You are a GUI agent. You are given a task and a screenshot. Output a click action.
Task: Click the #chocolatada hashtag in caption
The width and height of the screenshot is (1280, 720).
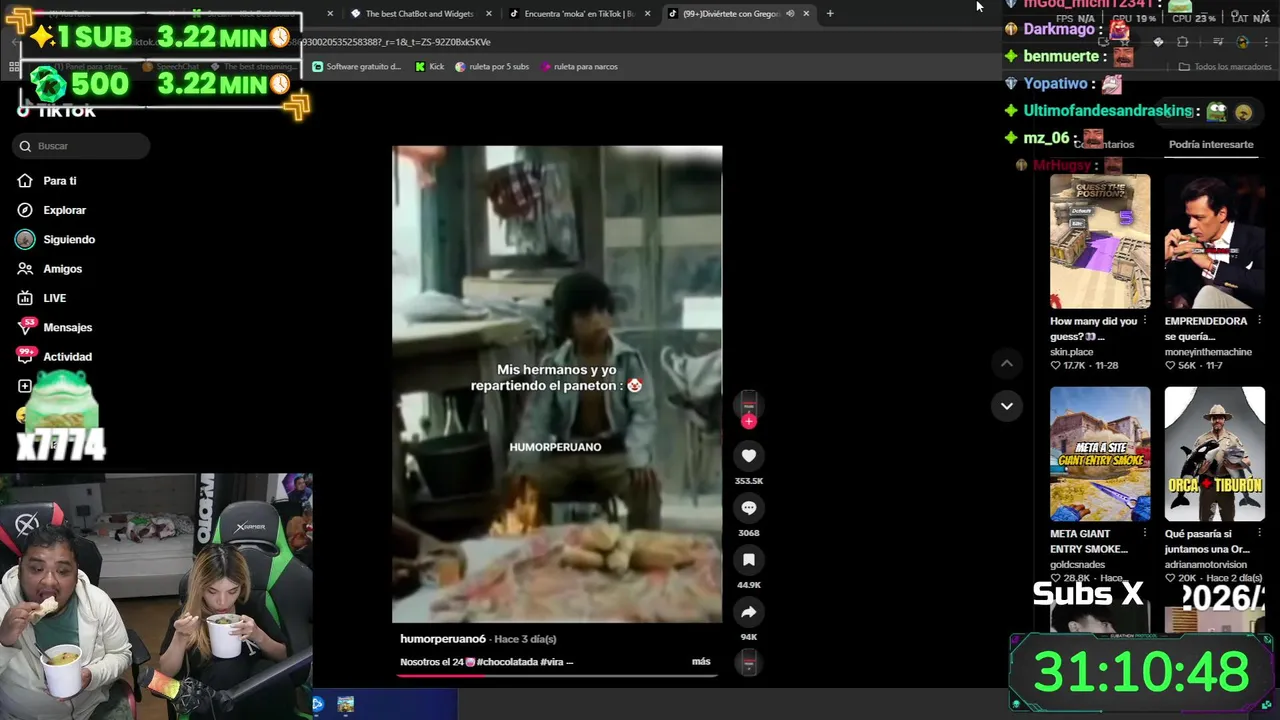[x=507, y=662]
